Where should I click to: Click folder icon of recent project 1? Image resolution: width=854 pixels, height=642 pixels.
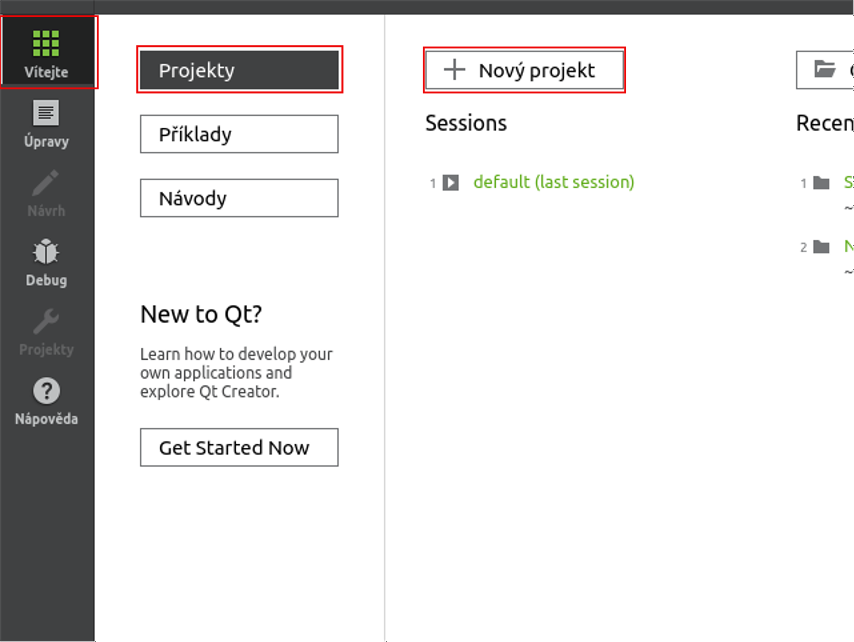(x=822, y=183)
